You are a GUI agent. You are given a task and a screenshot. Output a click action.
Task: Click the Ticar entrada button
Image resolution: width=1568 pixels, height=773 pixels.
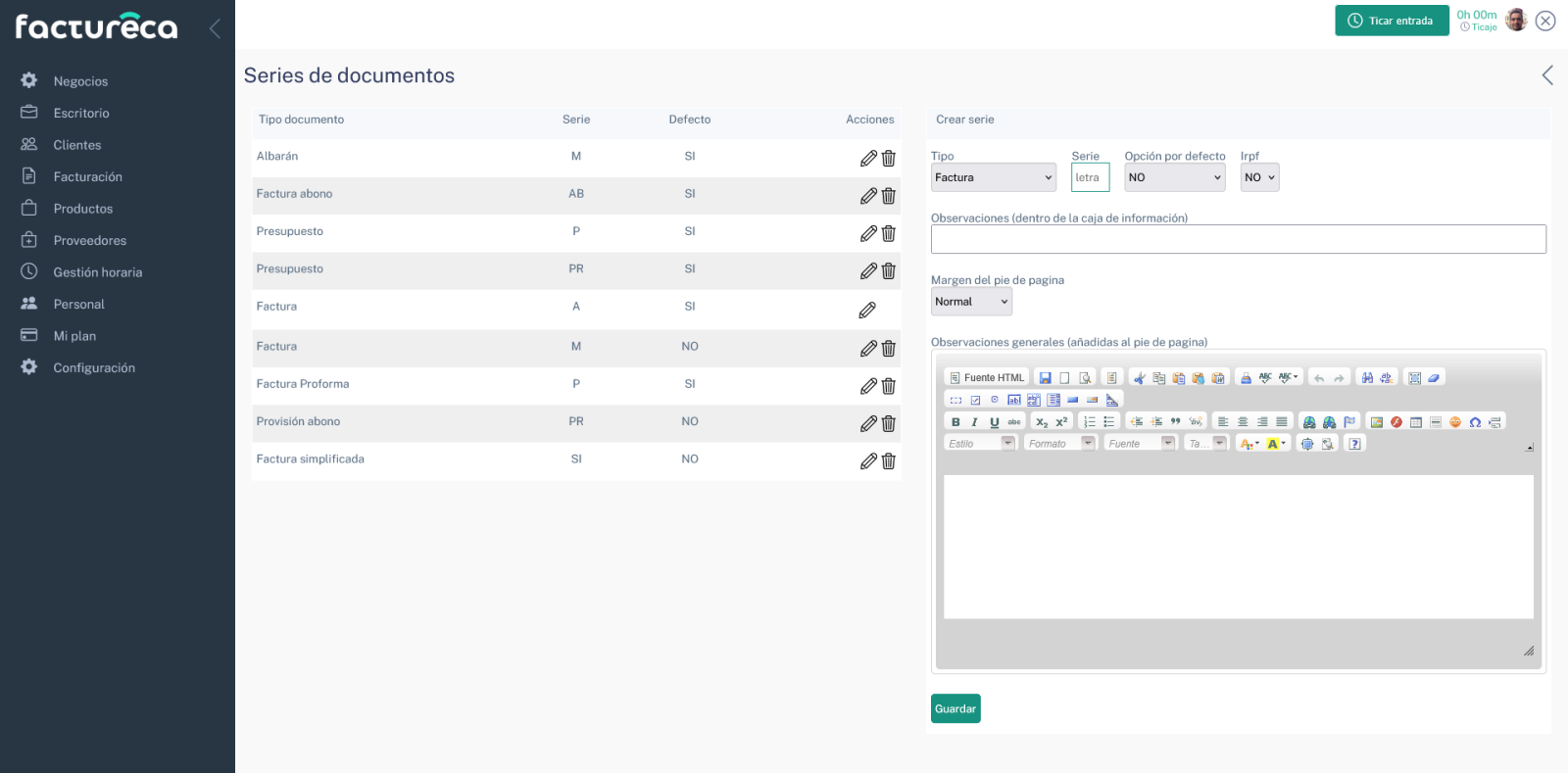pos(1391,21)
